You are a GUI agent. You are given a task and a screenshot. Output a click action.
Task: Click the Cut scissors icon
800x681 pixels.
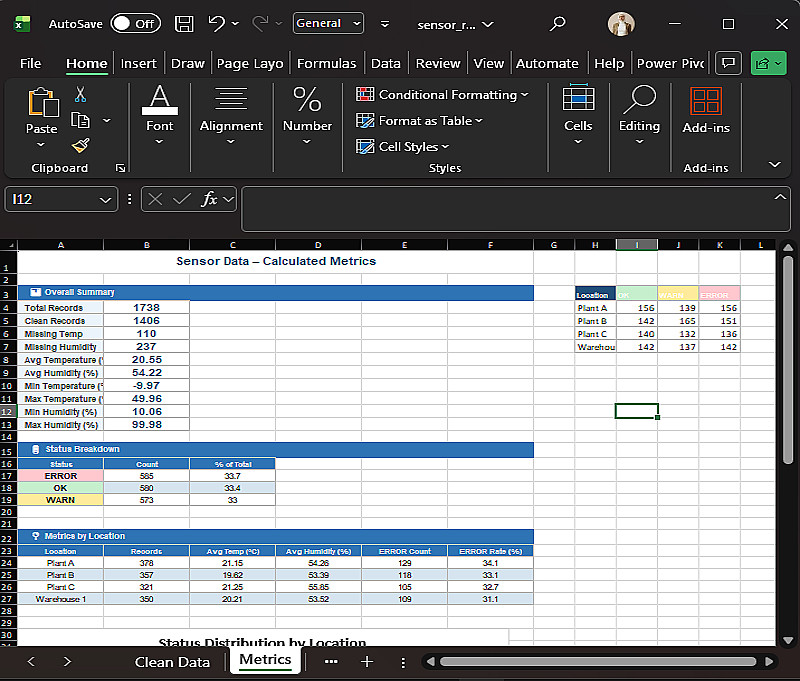coord(81,94)
